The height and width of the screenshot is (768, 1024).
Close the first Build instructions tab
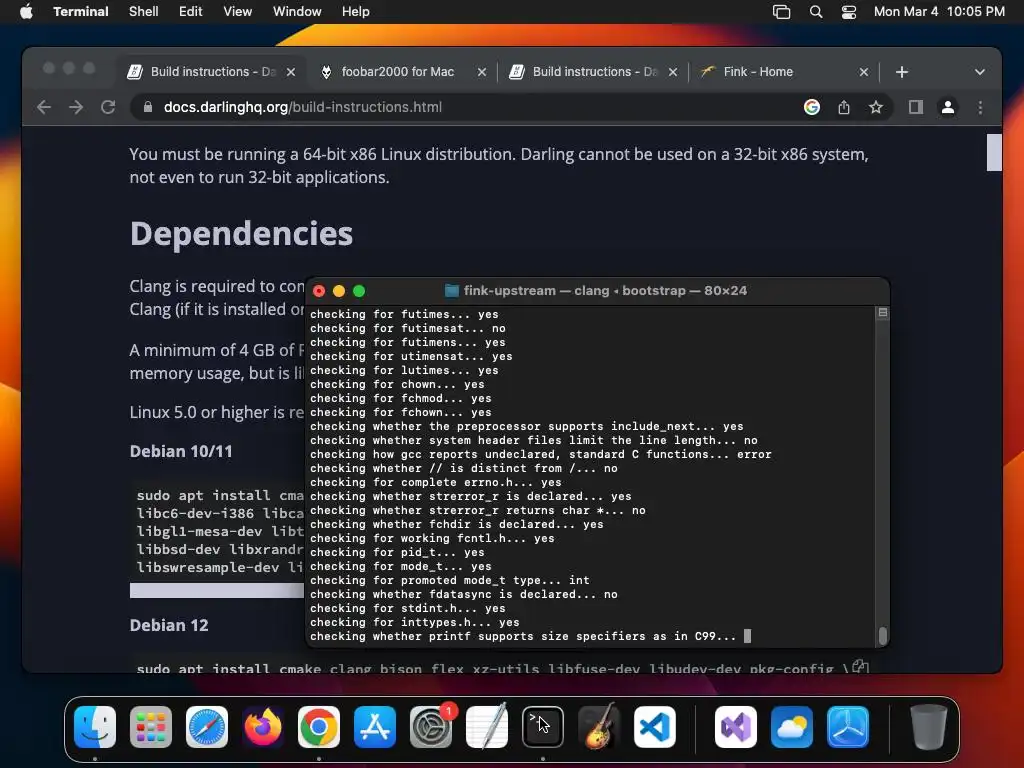click(x=291, y=72)
